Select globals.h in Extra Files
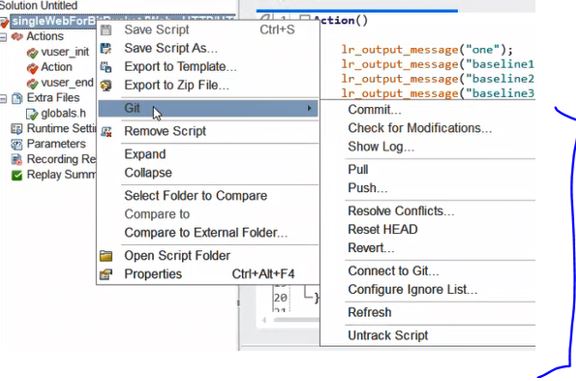 pyautogui.click(x=63, y=114)
